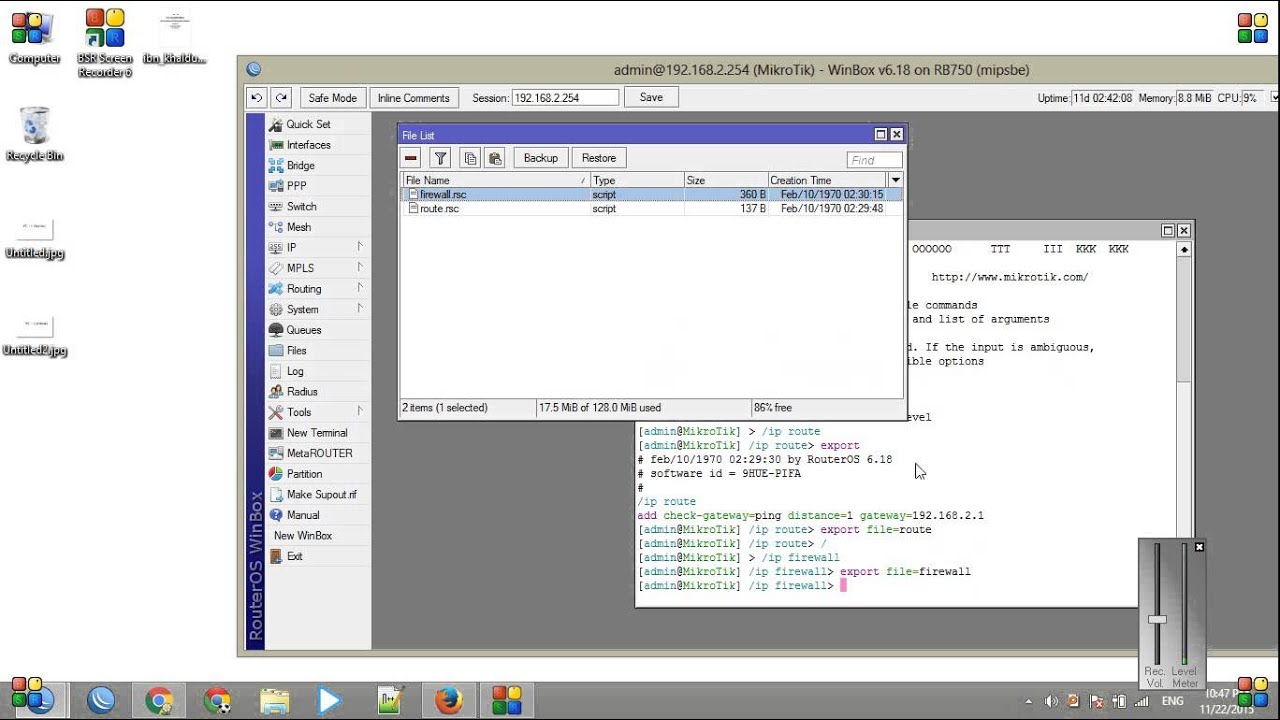The height and width of the screenshot is (720, 1280).
Task: Open the column chooser dropdown in File List
Action: [x=895, y=180]
